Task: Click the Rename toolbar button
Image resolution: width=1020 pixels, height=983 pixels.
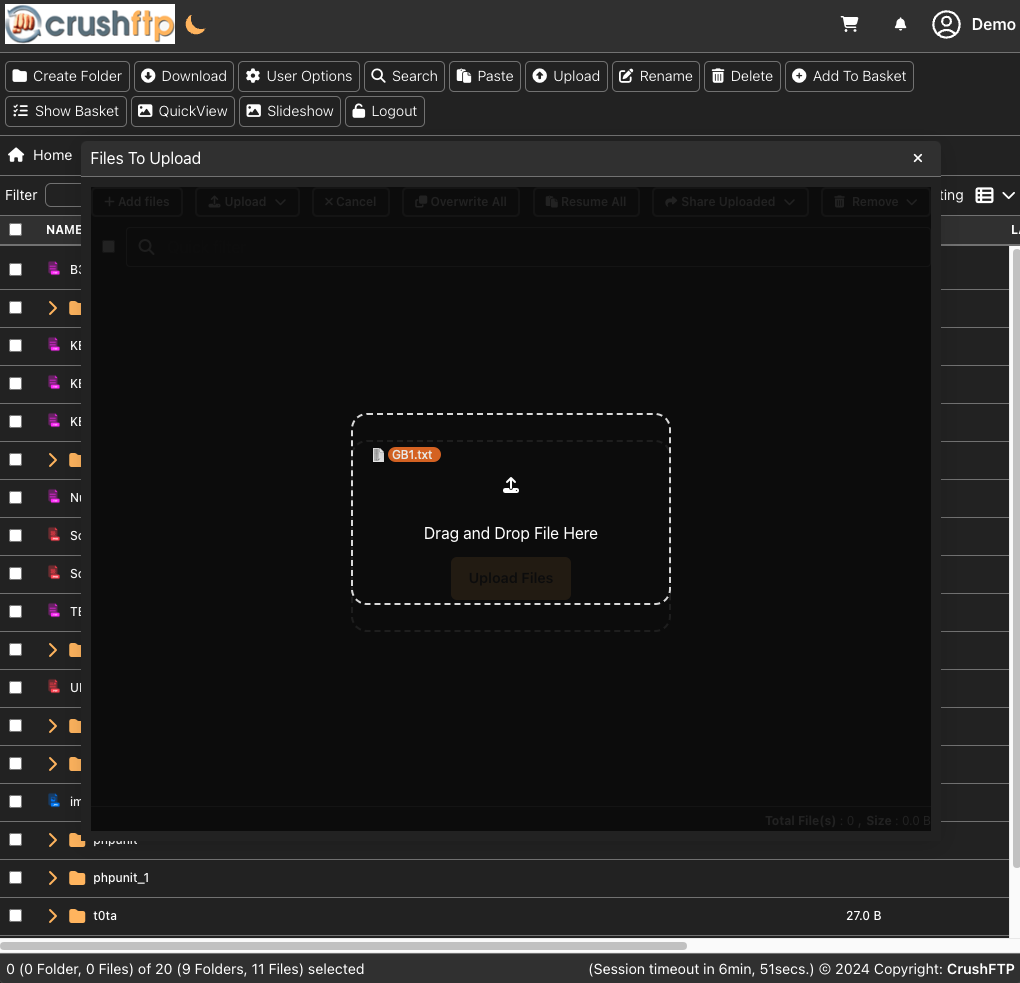Action: [x=656, y=76]
